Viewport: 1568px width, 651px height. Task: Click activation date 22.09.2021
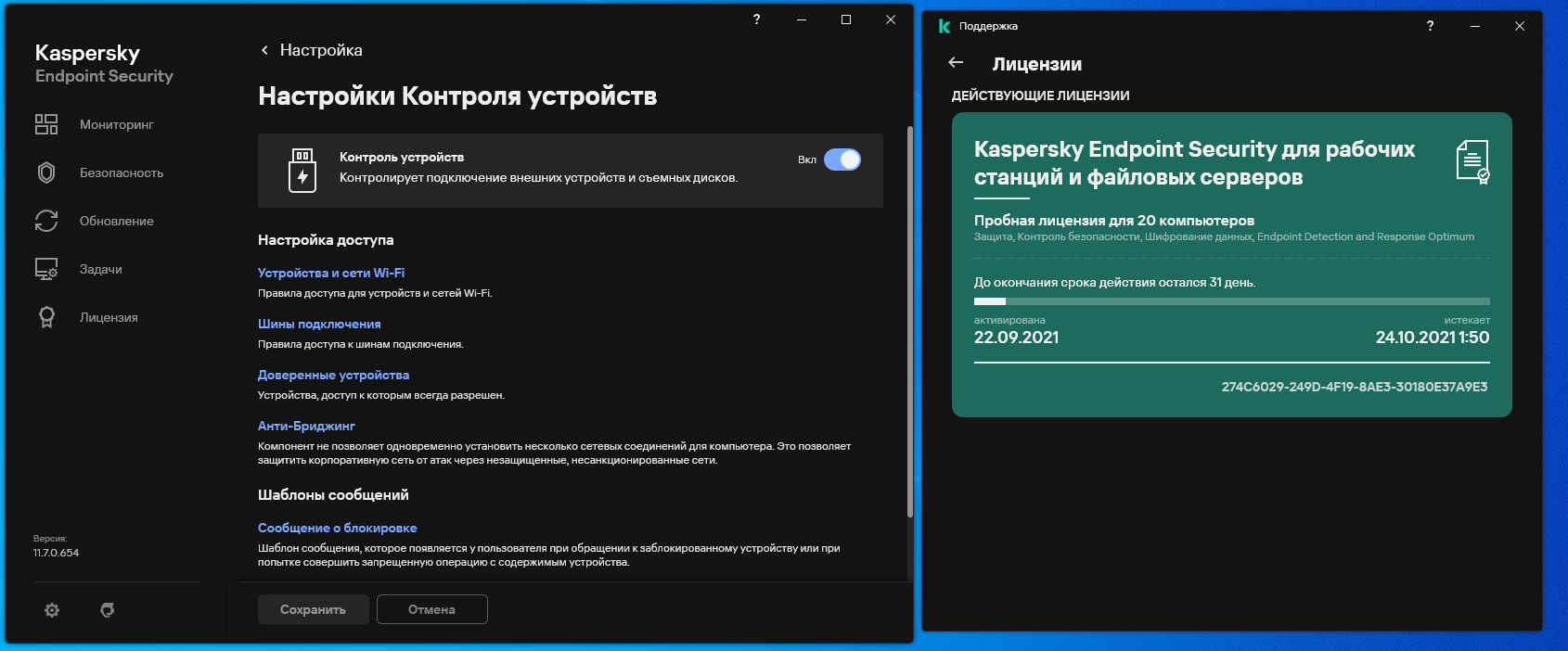pyautogui.click(x=1016, y=338)
